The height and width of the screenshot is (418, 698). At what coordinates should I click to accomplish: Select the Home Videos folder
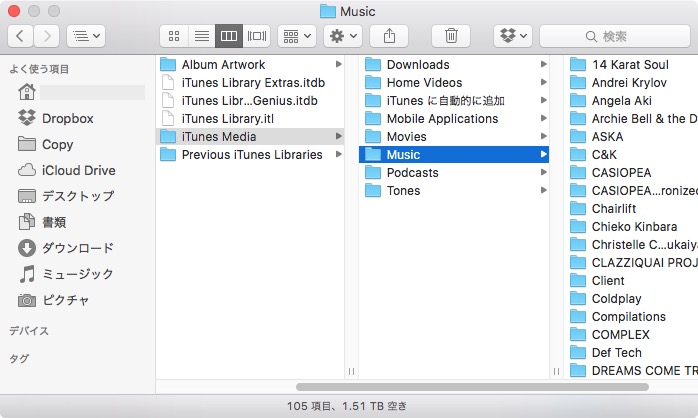click(x=454, y=83)
